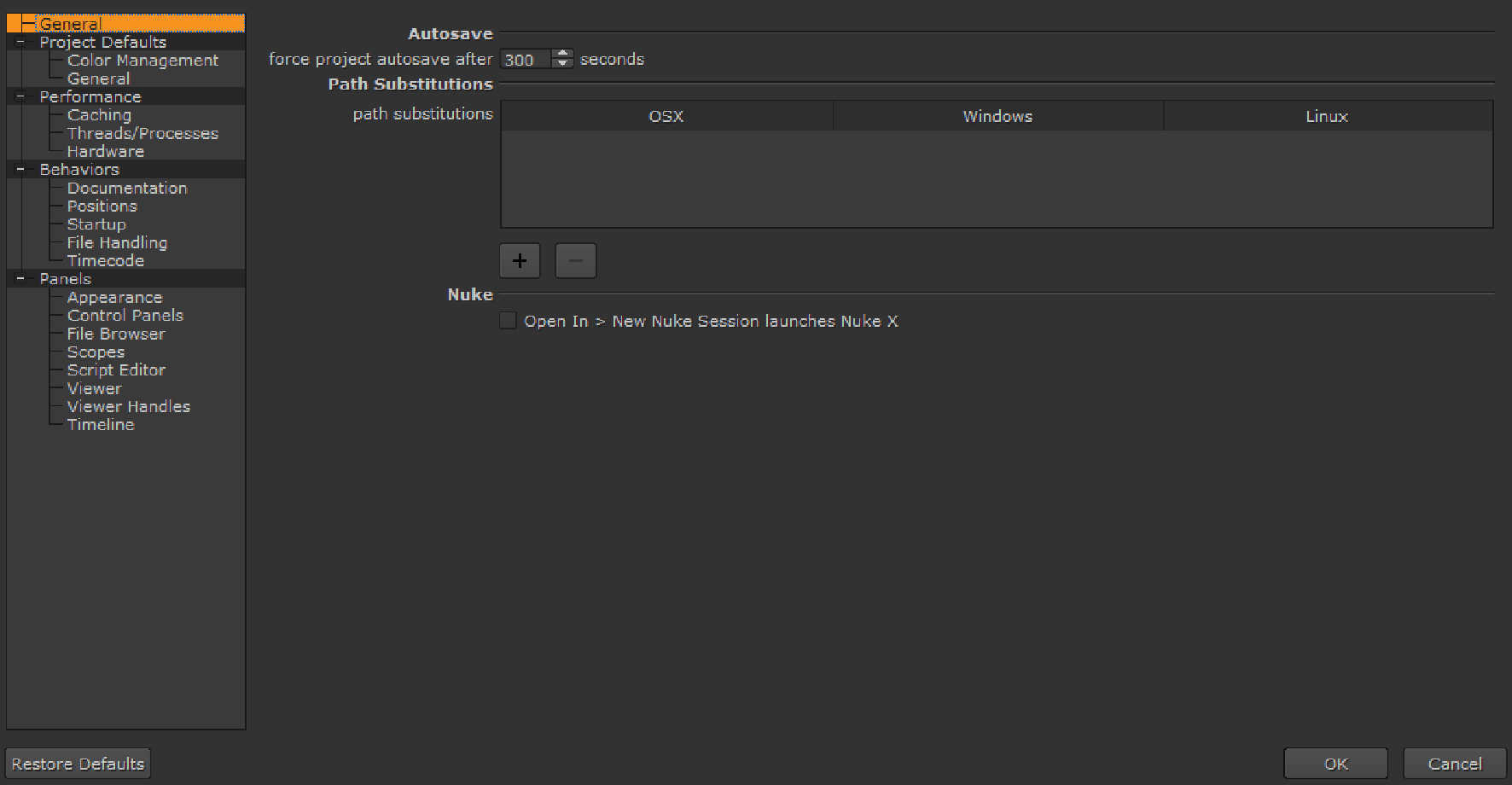Edit the autosave seconds input field
The image size is (1512, 785).
point(525,59)
